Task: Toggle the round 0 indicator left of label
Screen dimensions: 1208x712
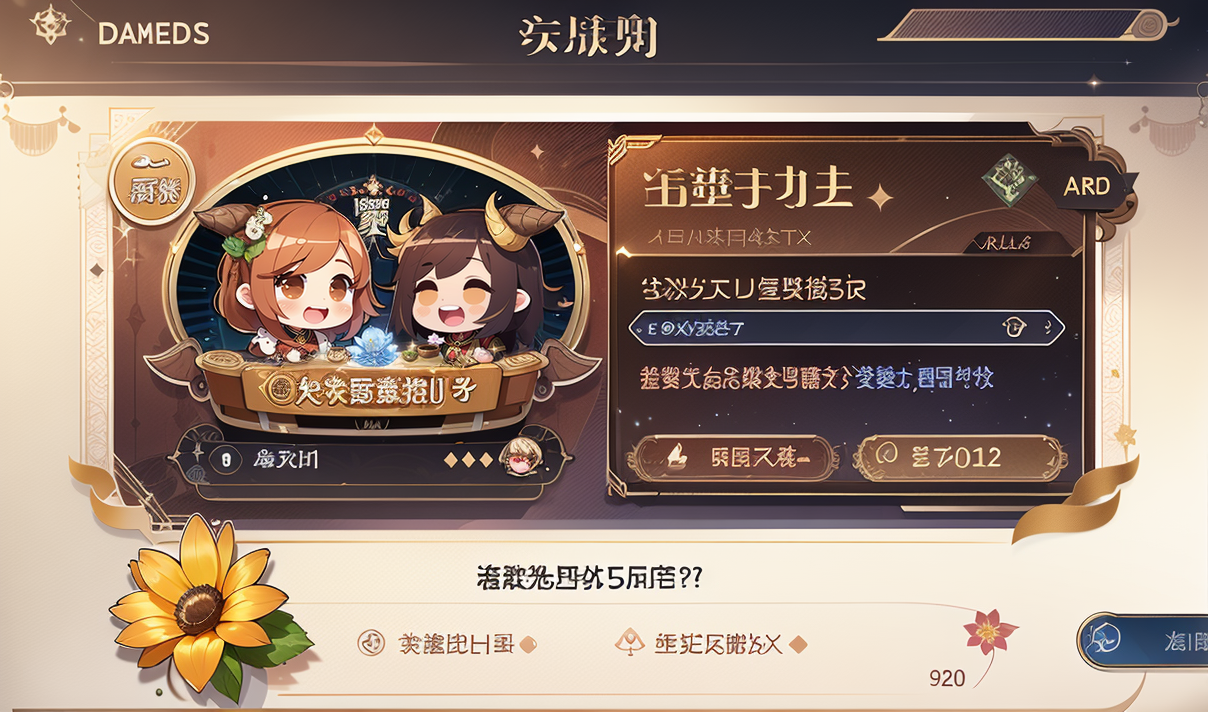Action: (226, 460)
